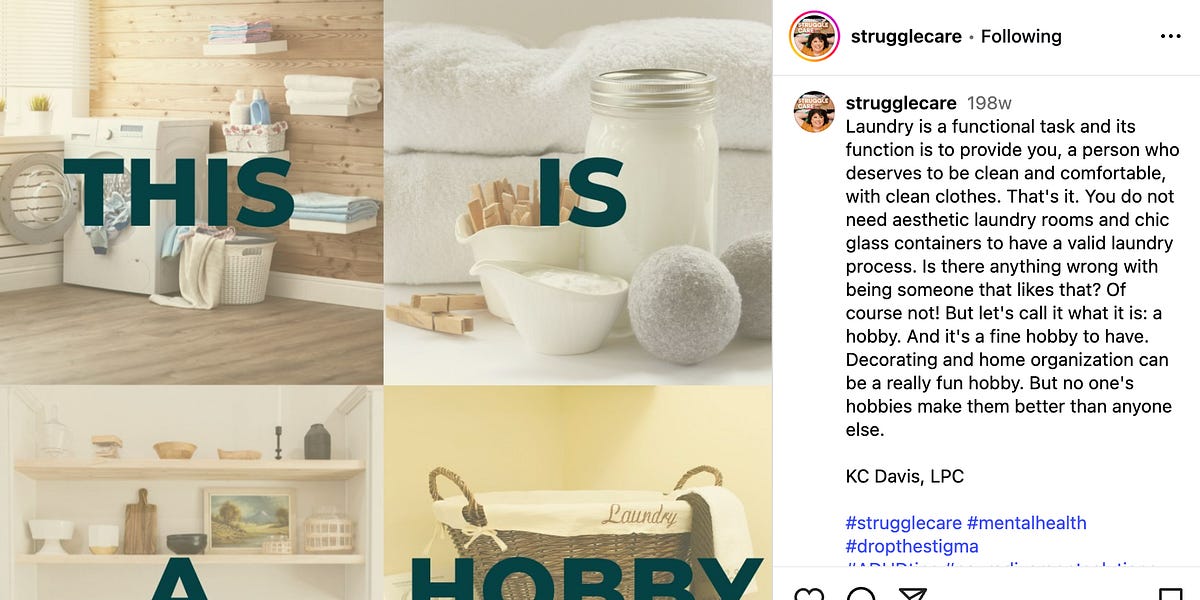Screen dimensions: 1200x600
Task: Select the shelf photo with letter A
Action: click(x=191, y=493)
